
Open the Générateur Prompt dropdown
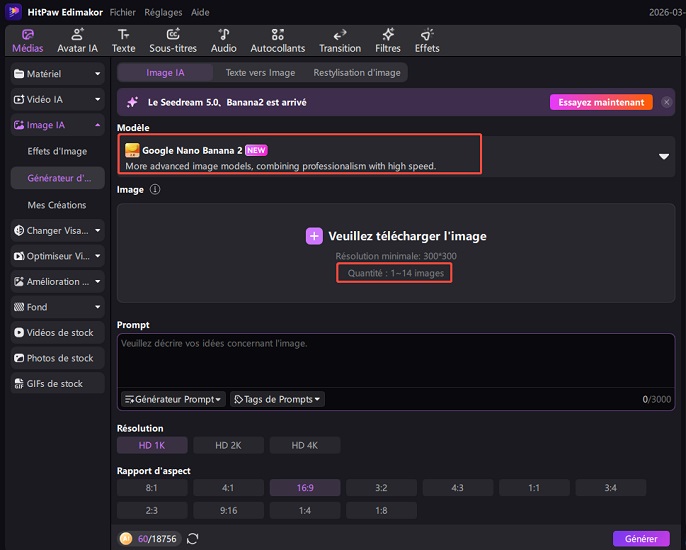point(172,399)
